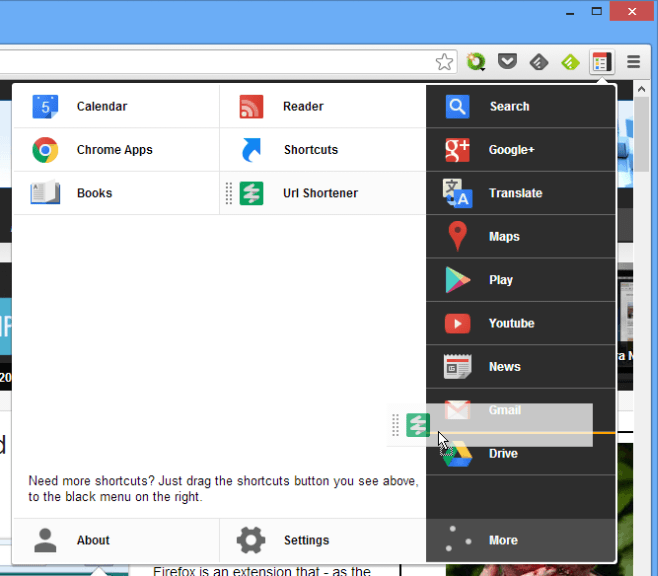Click the Translate label in the black menu
The image size is (658, 576).
point(515,193)
